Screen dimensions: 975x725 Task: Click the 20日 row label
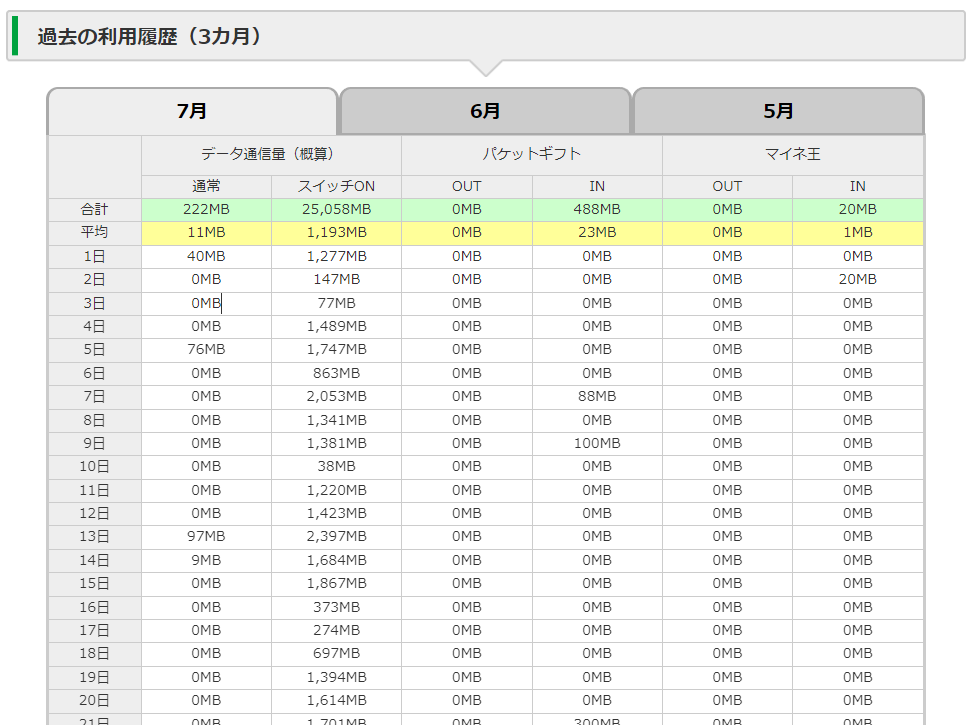coord(95,701)
